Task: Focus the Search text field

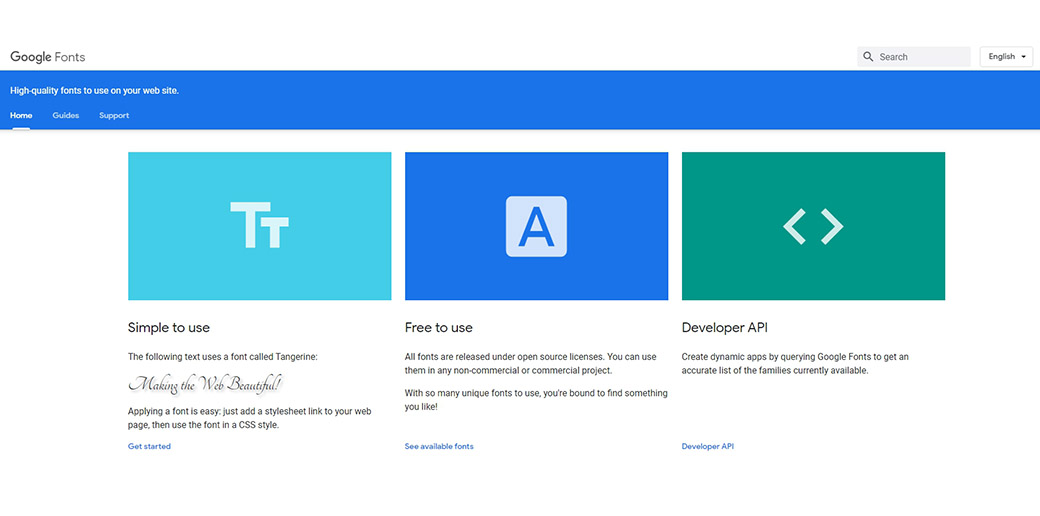Action: tap(920, 57)
